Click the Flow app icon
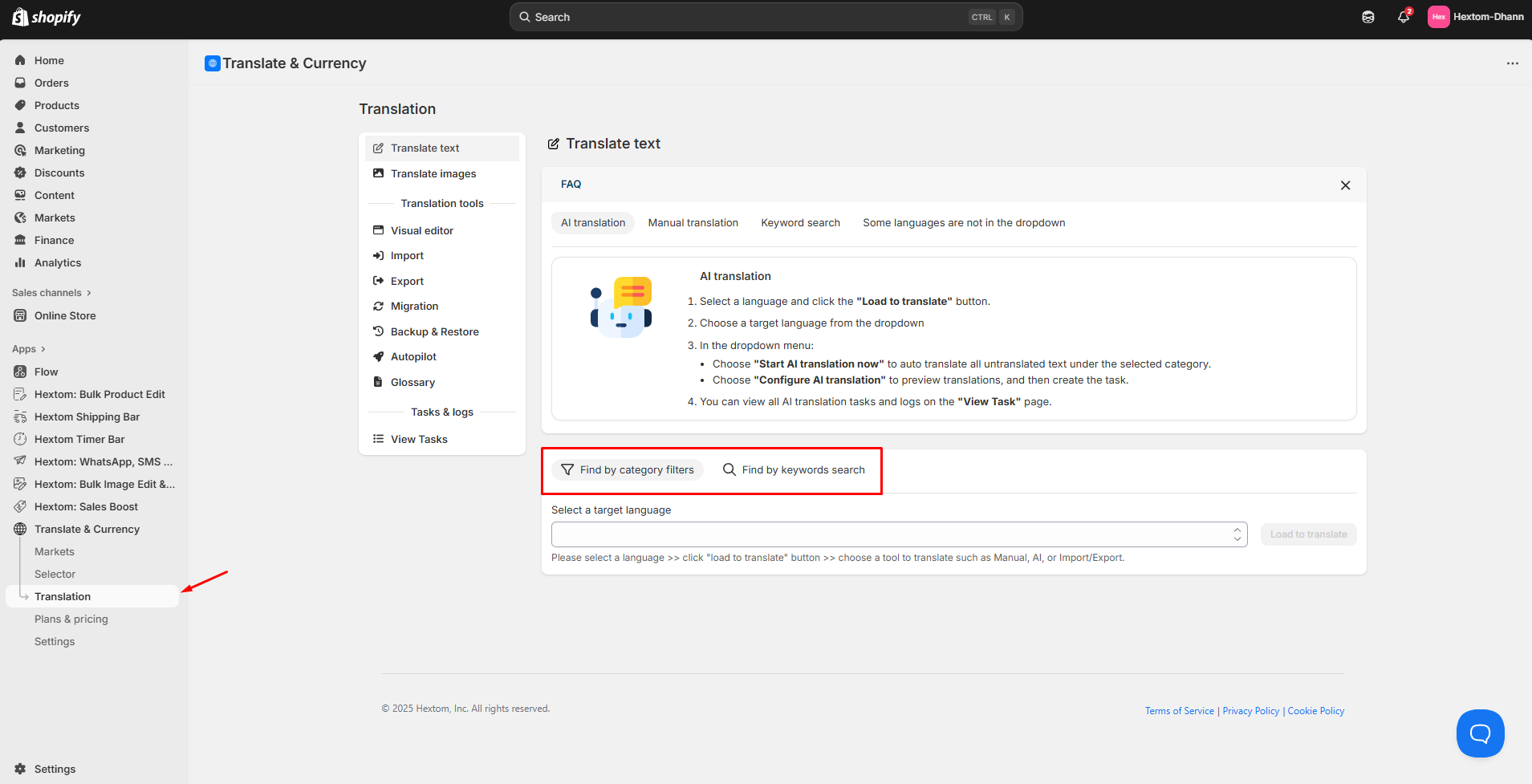Image resolution: width=1532 pixels, height=784 pixels. click(x=20, y=372)
